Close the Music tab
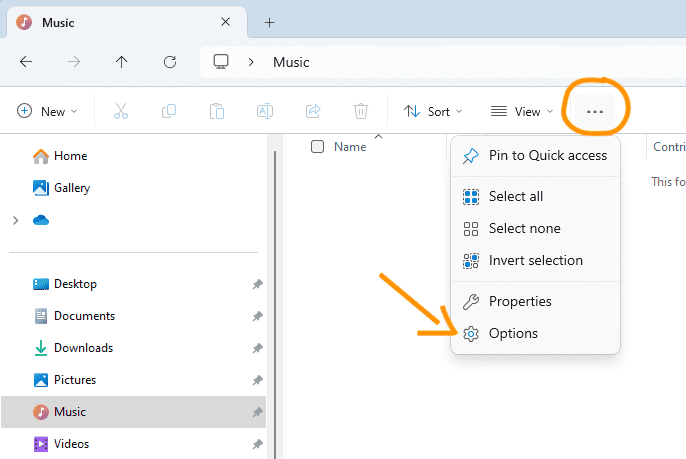 pyautogui.click(x=225, y=22)
